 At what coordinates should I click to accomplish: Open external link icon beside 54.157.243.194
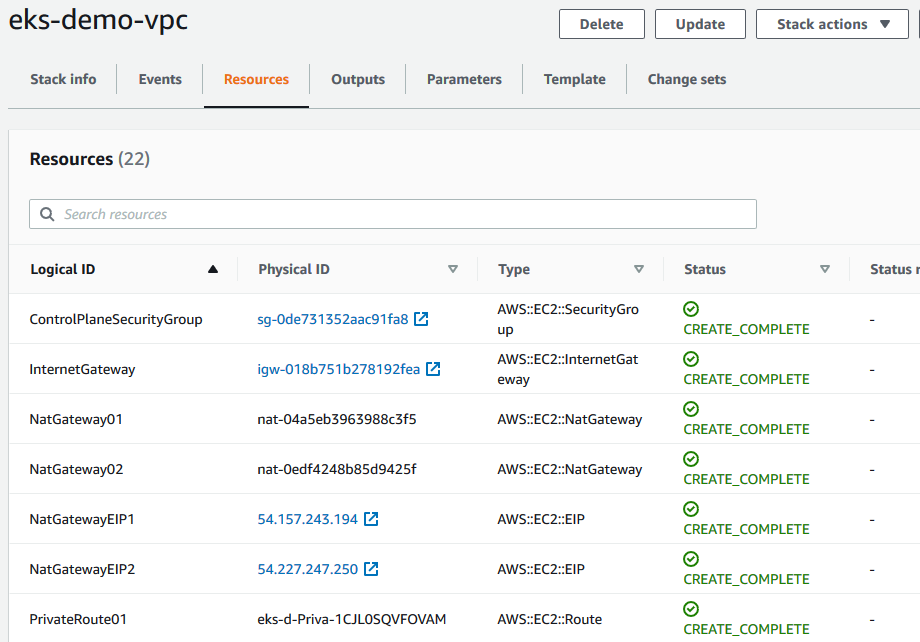tap(371, 519)
